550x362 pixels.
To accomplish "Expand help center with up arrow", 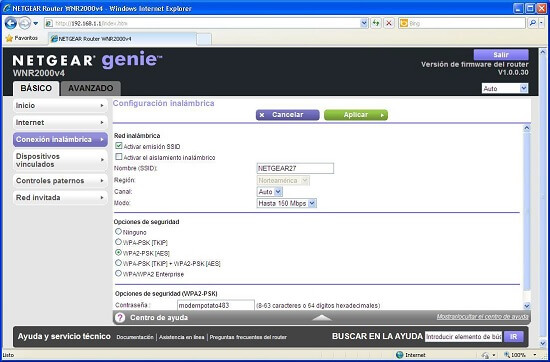I will coord(322,317).
